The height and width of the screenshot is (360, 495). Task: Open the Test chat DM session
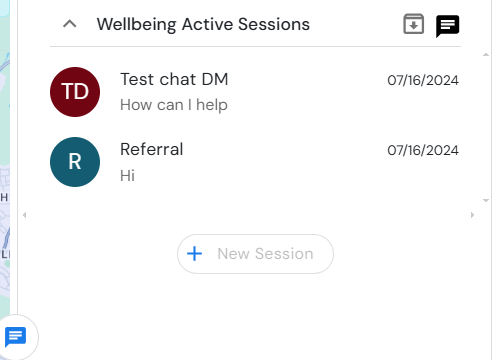(255, 92)
